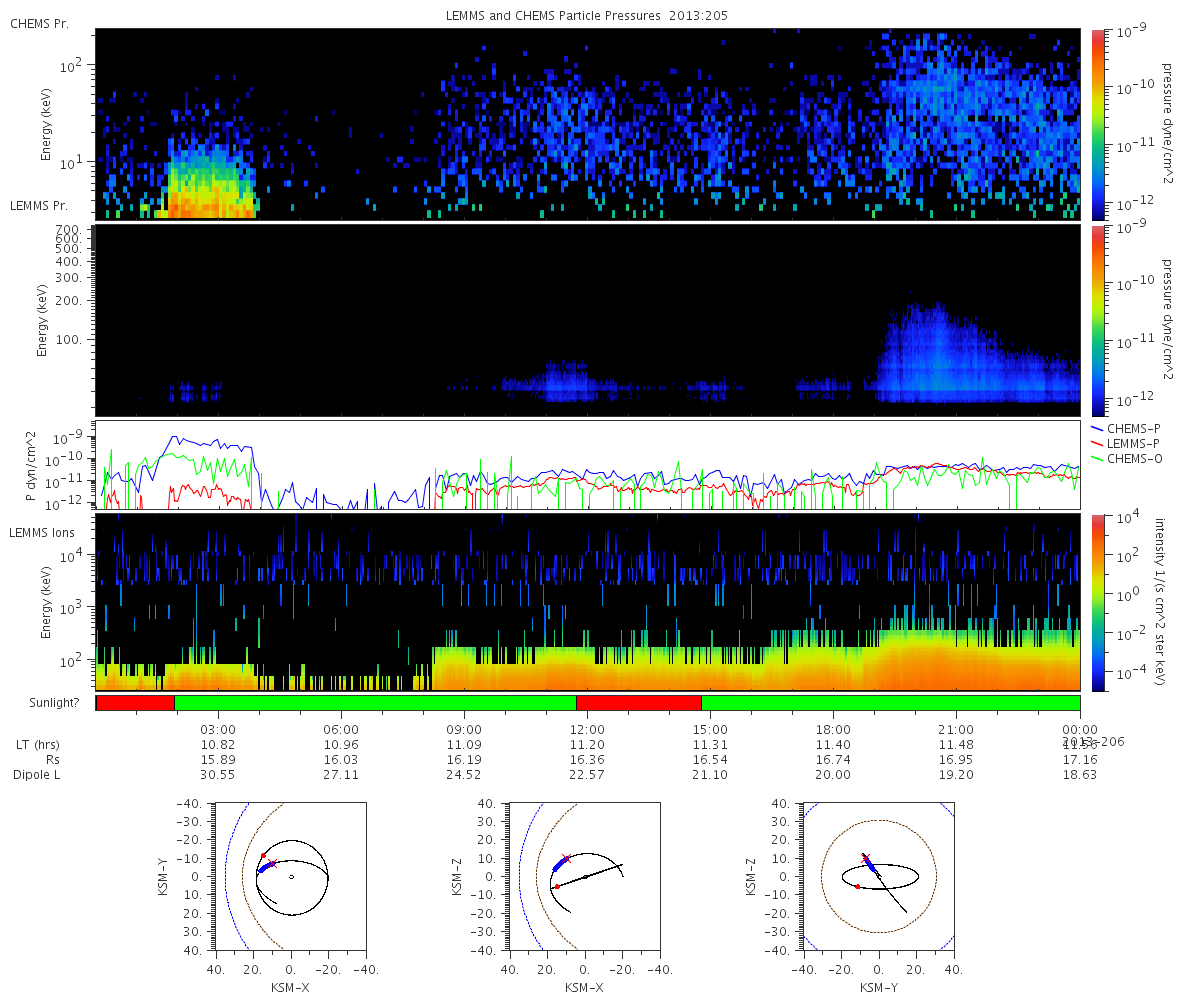Image resolution: width=1200 pixels, height=1000 pixels.
Task: Select the red LEMMS-P legend entry
Action: (1128, 443)
